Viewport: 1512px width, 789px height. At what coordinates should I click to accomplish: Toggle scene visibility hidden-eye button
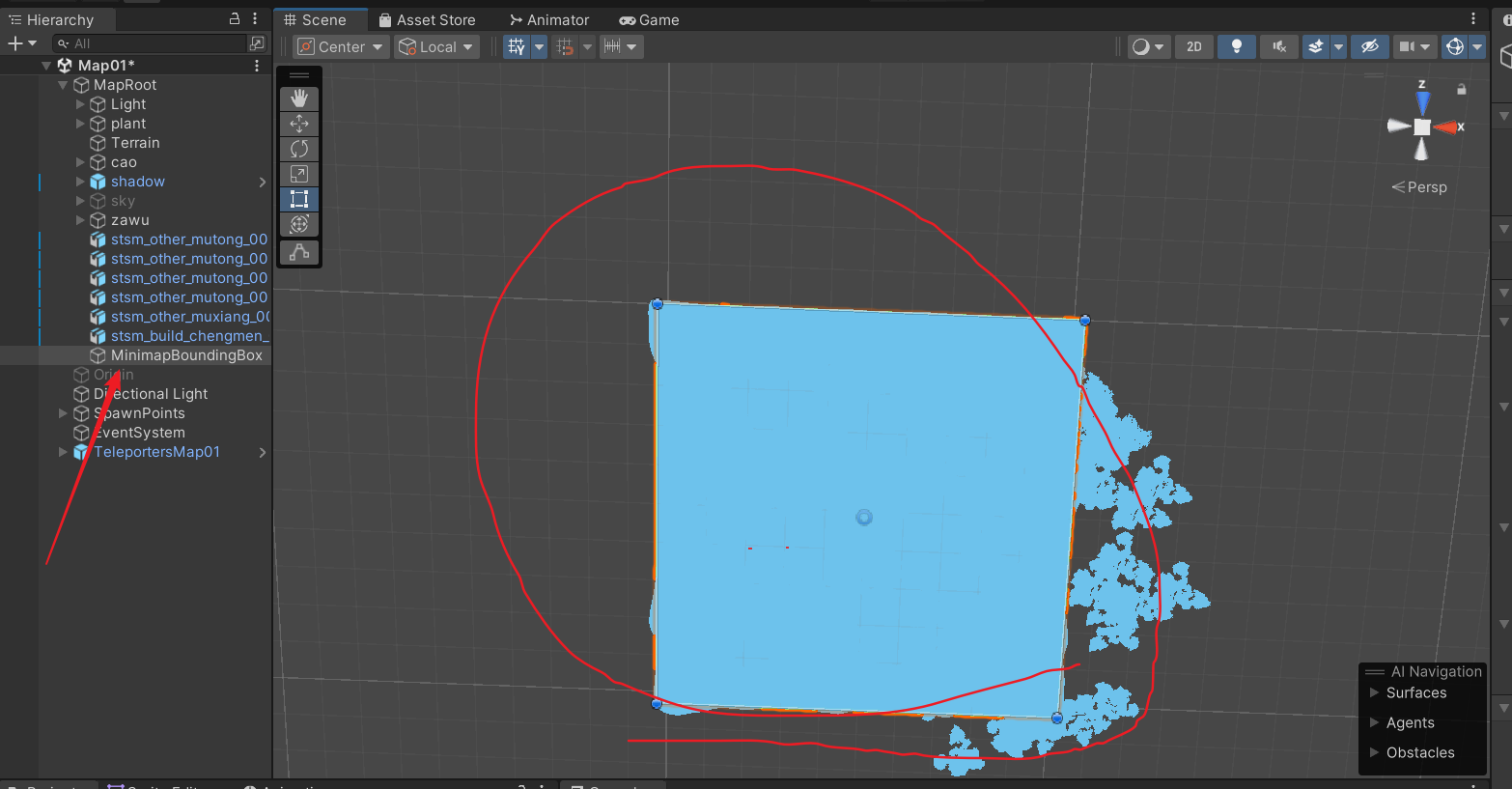coord(1369,47)
